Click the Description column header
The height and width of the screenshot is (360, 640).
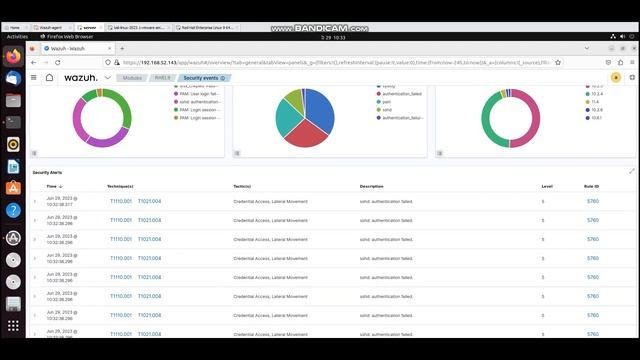371,187
